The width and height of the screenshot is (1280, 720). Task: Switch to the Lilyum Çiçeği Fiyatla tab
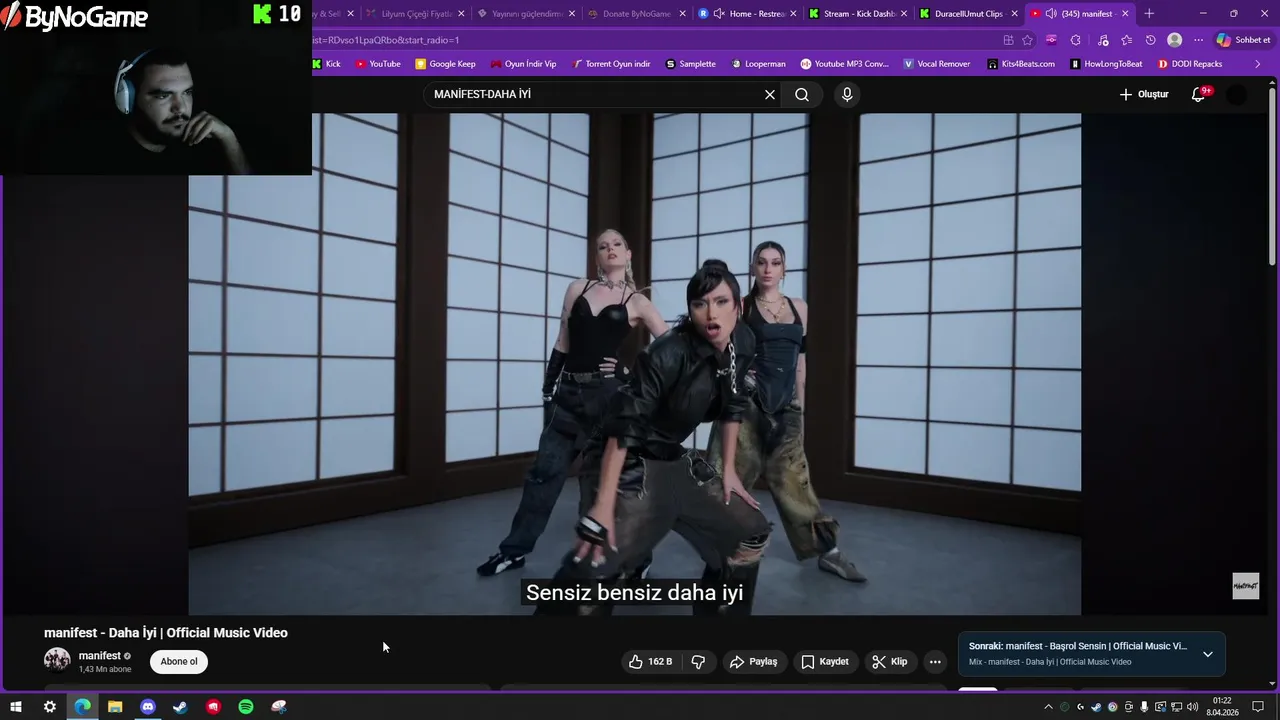pyautogui.click(x=416, y=14)
